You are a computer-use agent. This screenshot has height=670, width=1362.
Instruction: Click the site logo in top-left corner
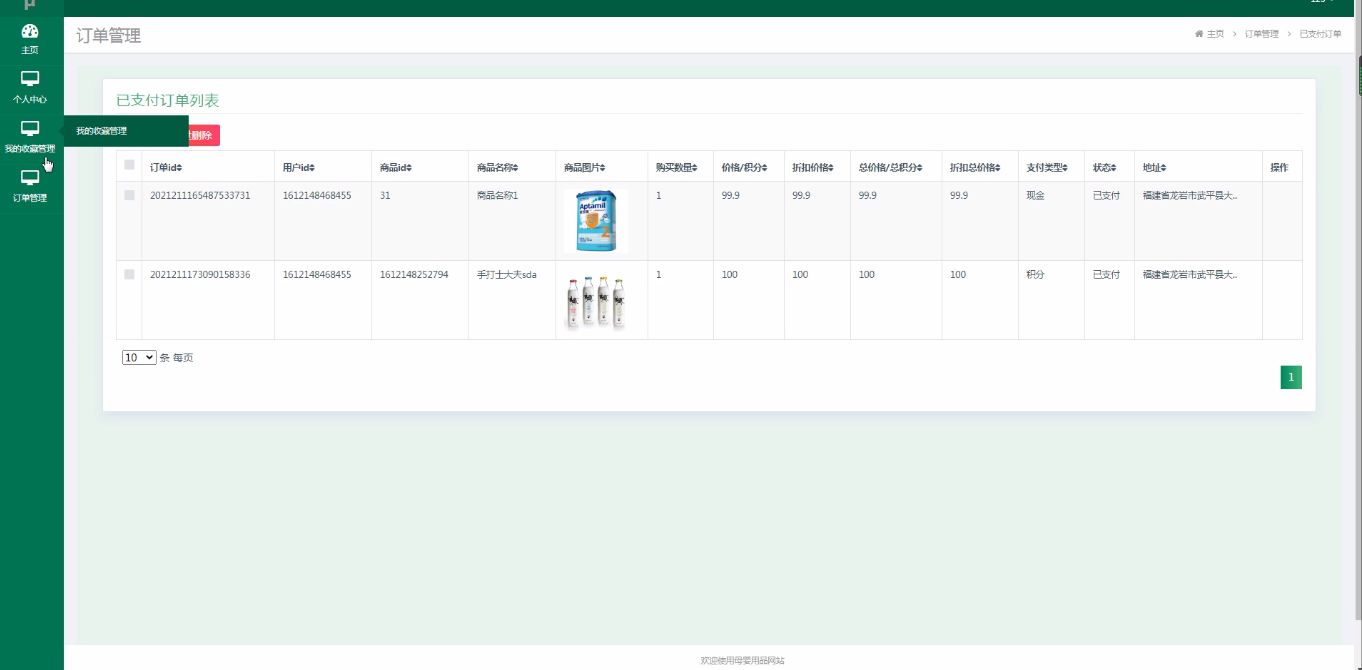coord(30,5)
